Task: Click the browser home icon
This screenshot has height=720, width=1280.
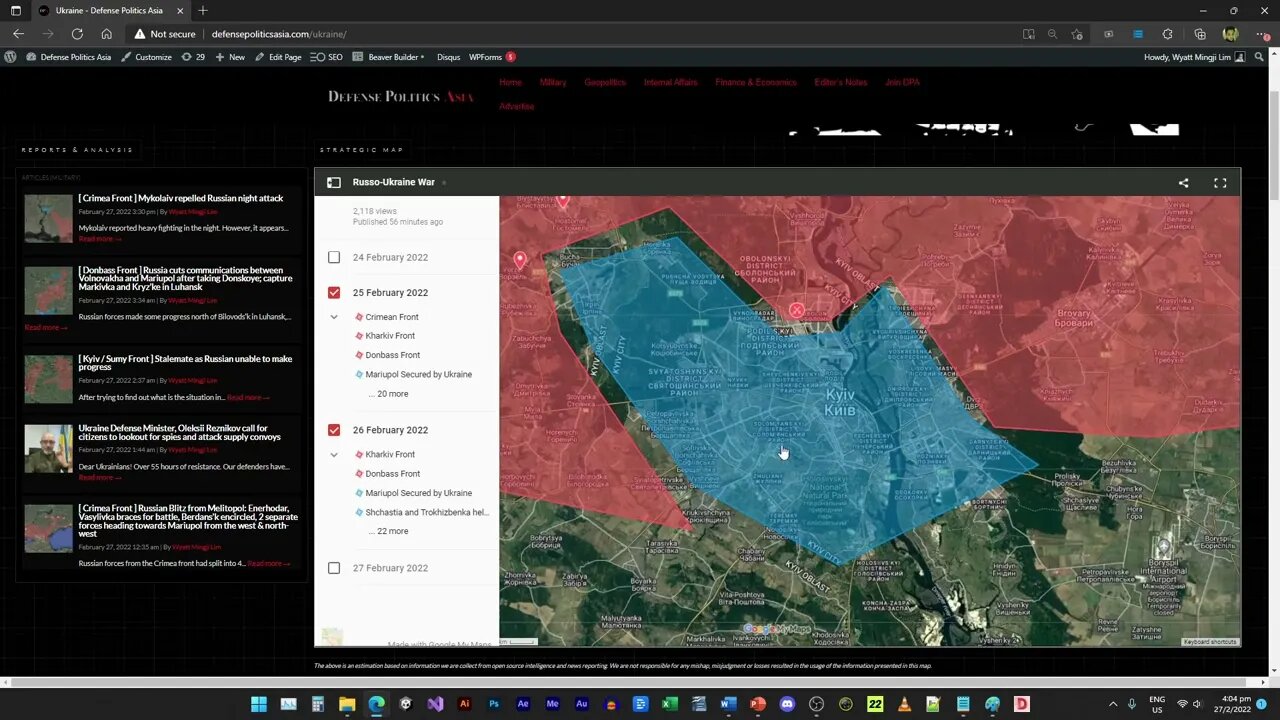Action: (x=106, y=34)
